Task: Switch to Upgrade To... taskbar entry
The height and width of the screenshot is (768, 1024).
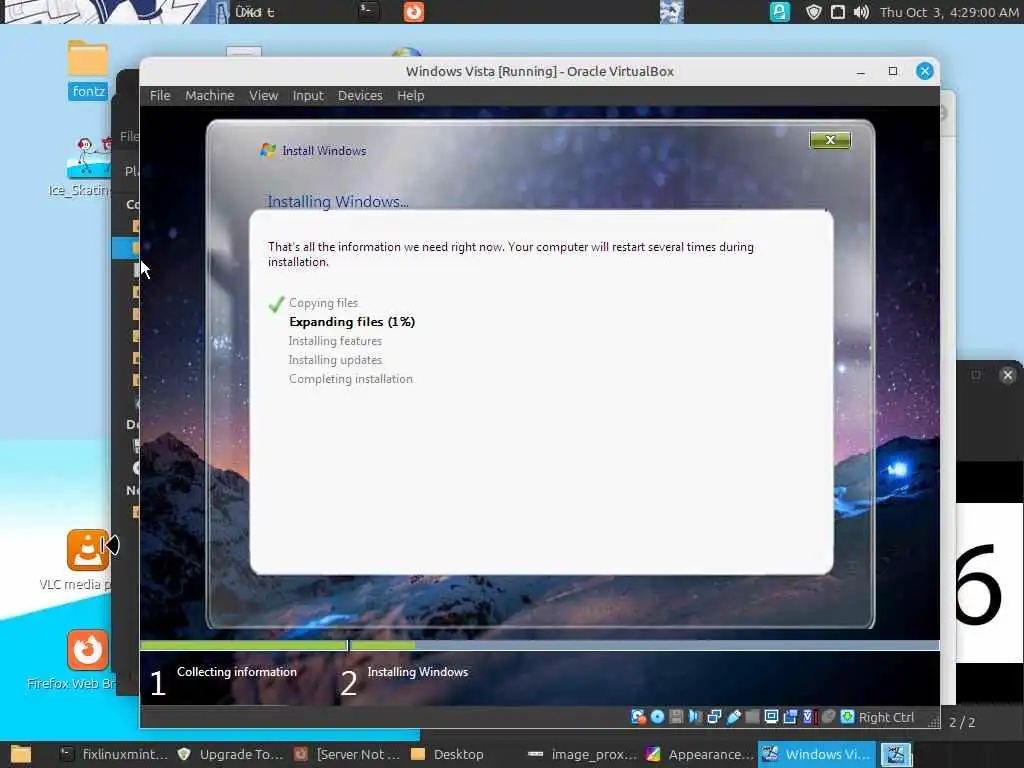Action: [x=231, y=754]
